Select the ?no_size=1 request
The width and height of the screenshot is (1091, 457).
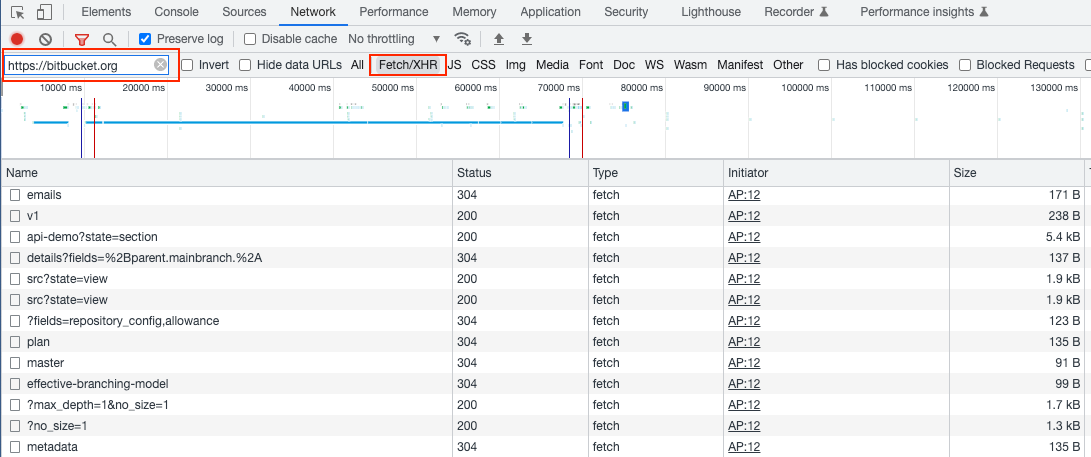pos(57,426)
